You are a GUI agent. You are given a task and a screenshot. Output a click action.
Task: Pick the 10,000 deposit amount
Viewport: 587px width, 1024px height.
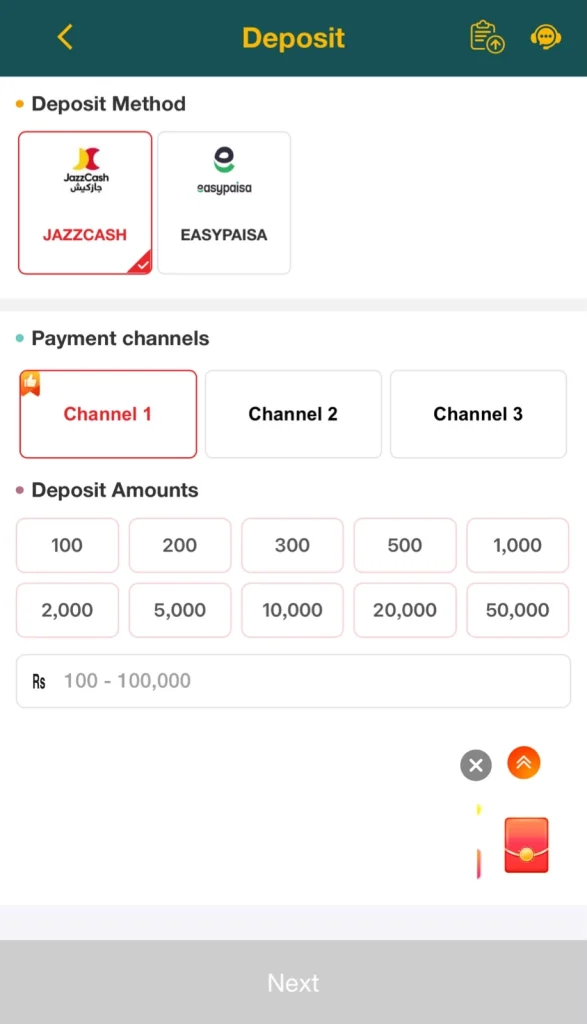coord(293,610)
